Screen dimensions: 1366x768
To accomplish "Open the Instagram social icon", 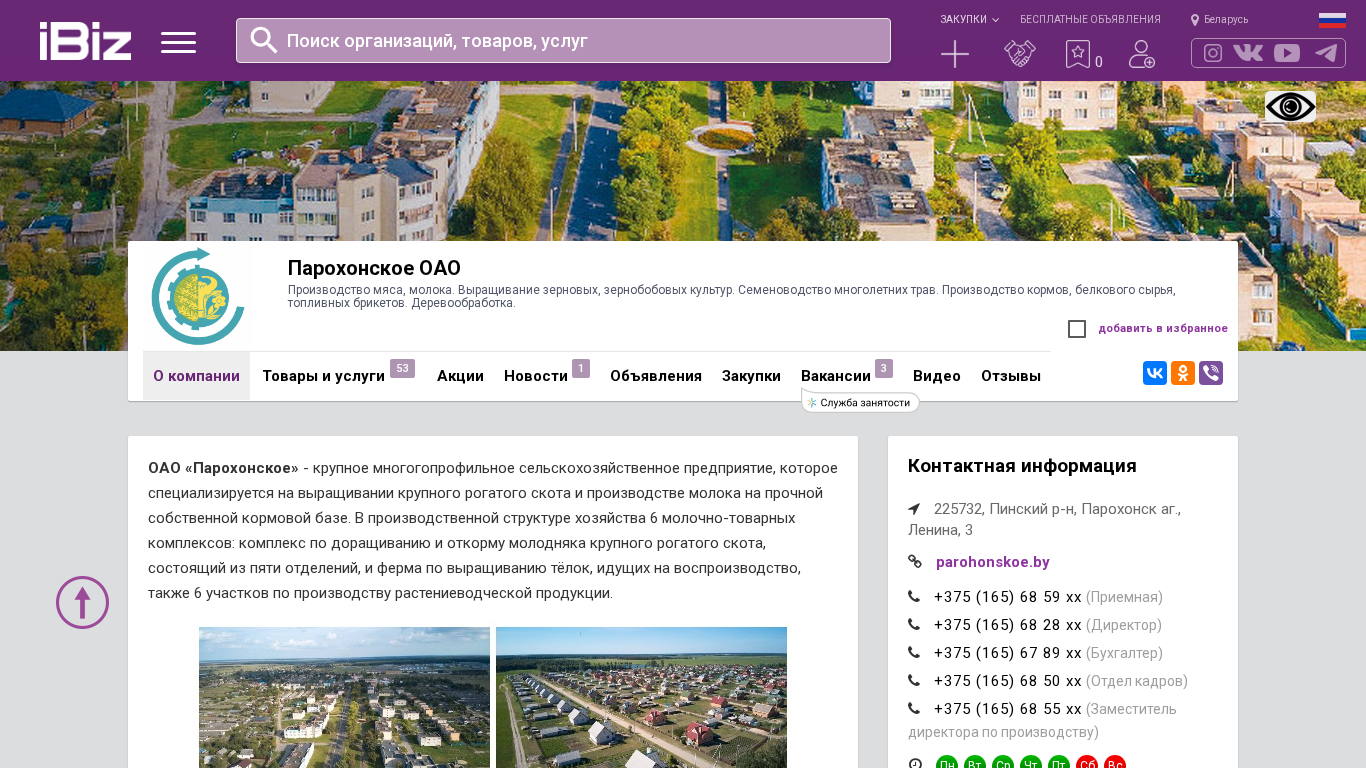I will (1212, 53).
